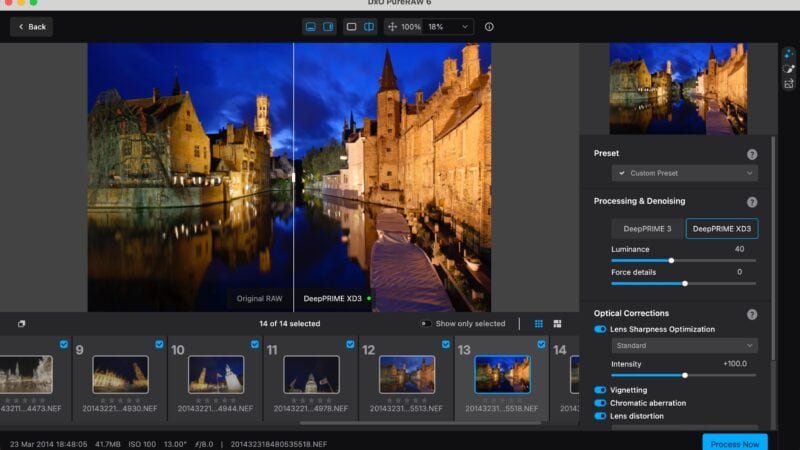
Task: Uncheck the checkbox on the 4473.NEF image
Action: click(x=64, y=344)
